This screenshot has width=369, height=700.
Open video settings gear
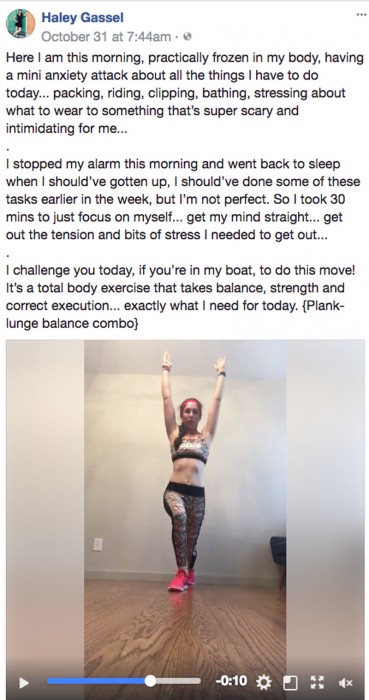pyautogui.click(x=264, y=682)
